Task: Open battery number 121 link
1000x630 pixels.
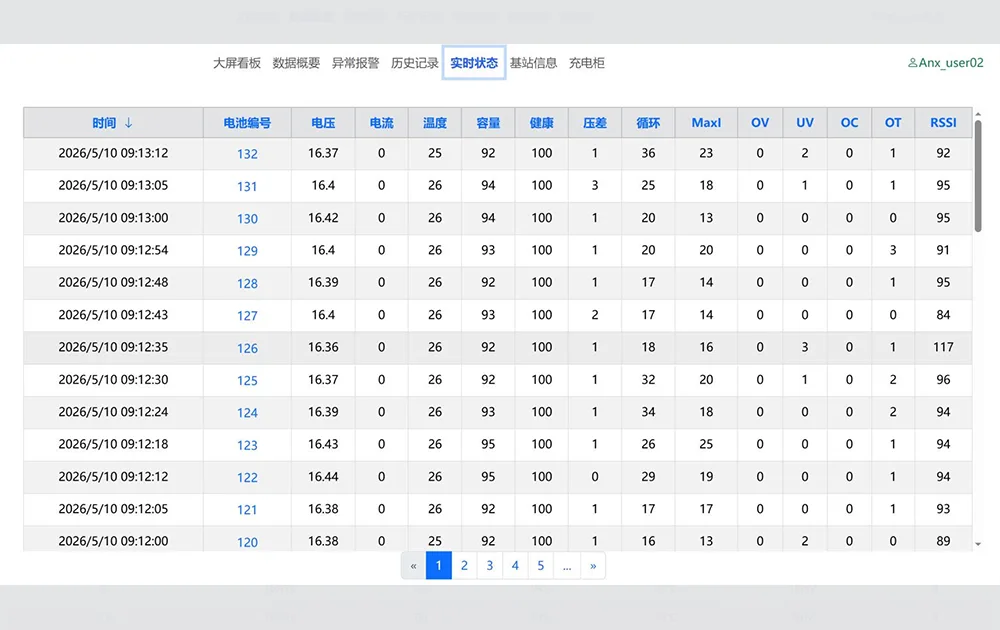Action: 247,509
